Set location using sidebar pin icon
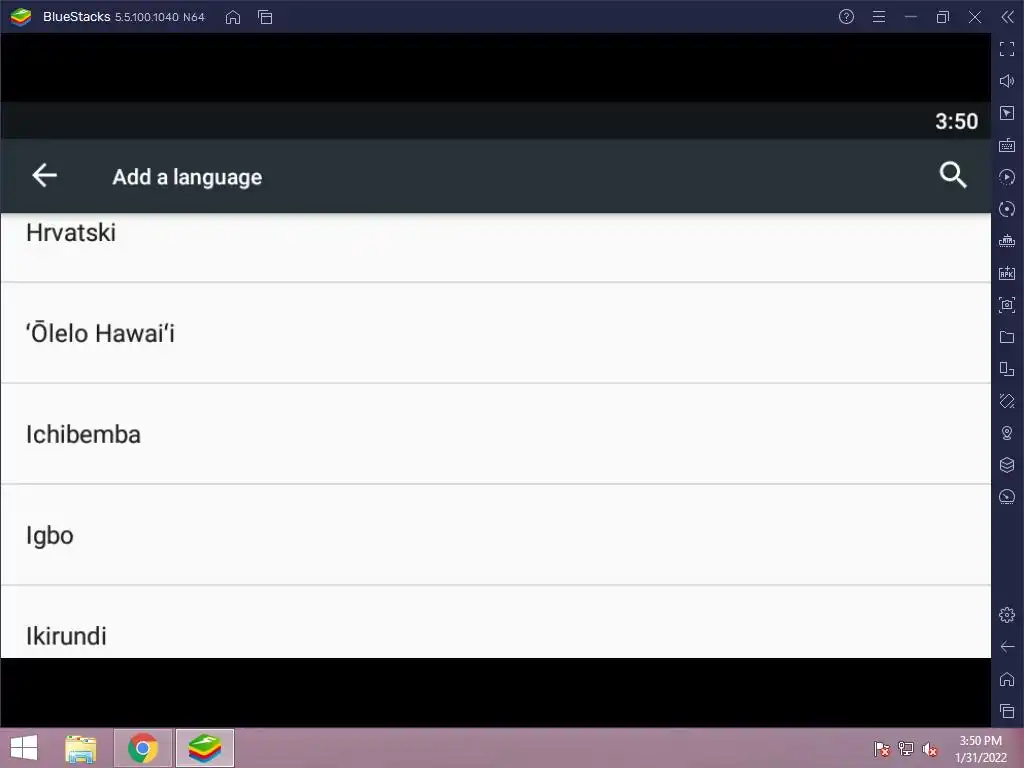This screenshot has height=768, width=1024. pyautogui.click(x=1007, y=433)
